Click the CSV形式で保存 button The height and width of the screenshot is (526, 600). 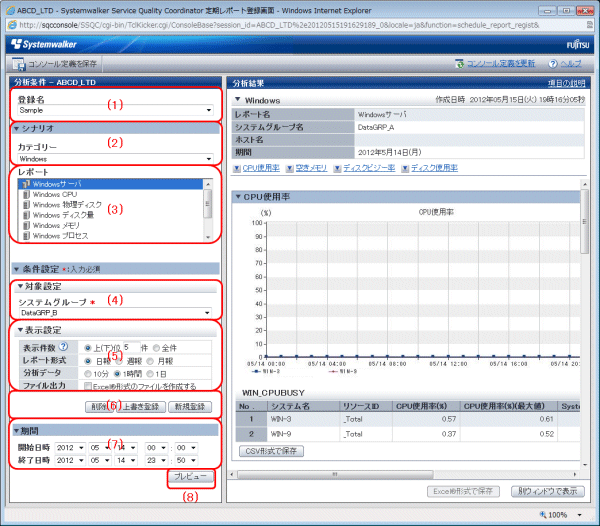[271, 451]
